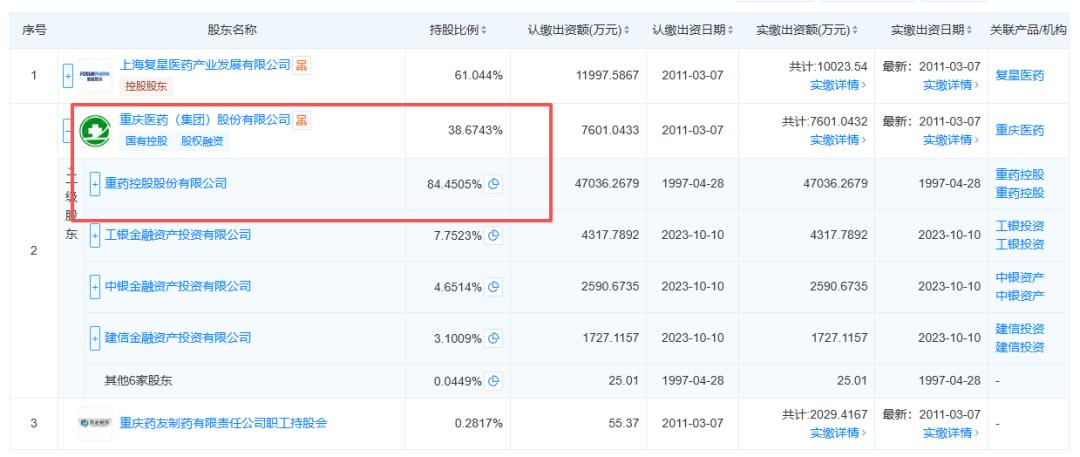Select the 55.37 subscribed amount cell

pos(624,423)
